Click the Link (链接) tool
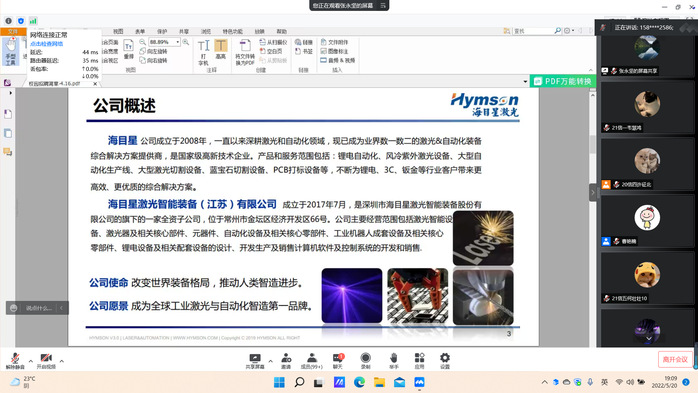Viewport: 698px width, 393px height. 304,42
